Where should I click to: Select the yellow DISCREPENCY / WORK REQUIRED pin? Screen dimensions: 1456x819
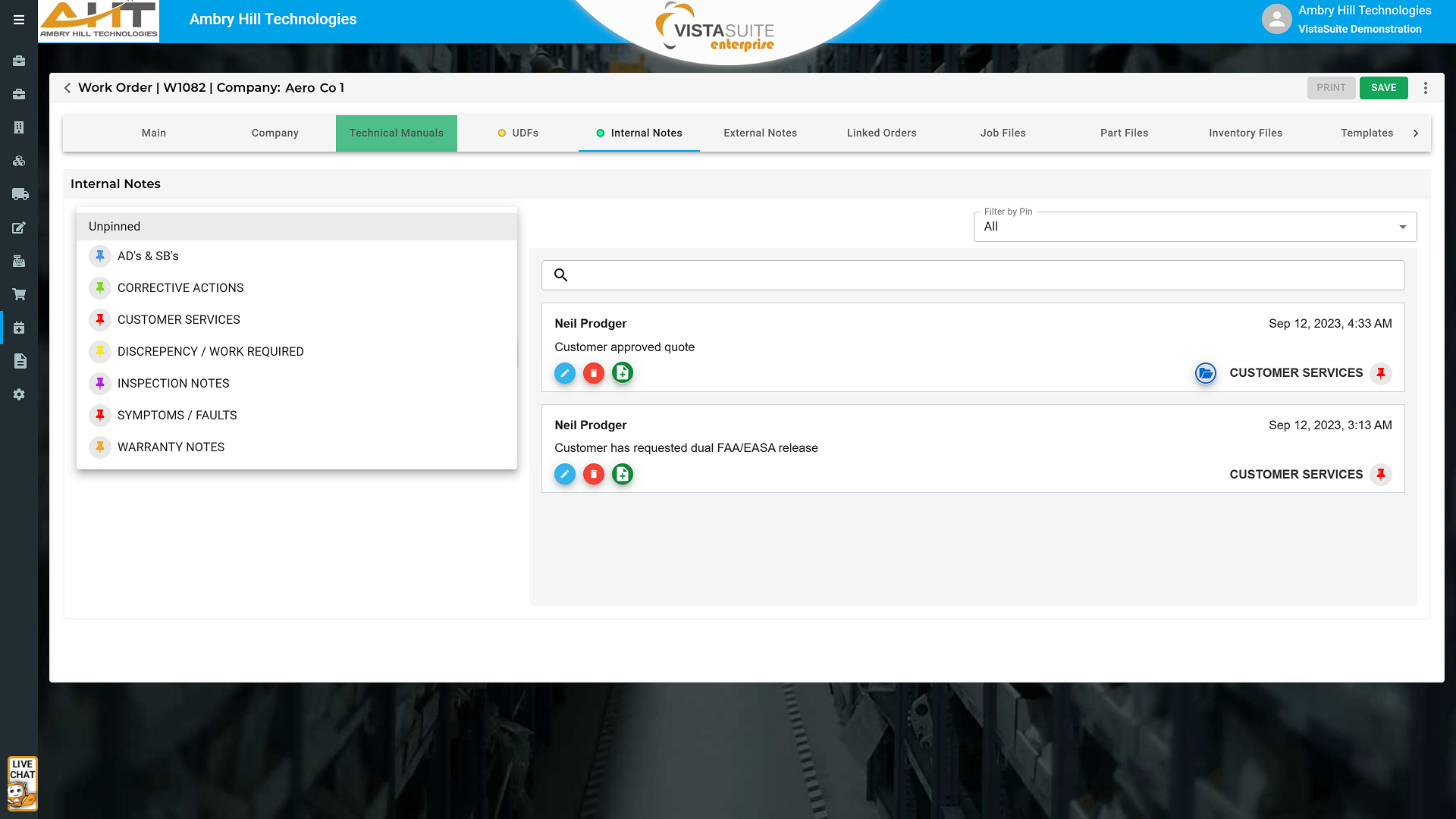point(100,352)
